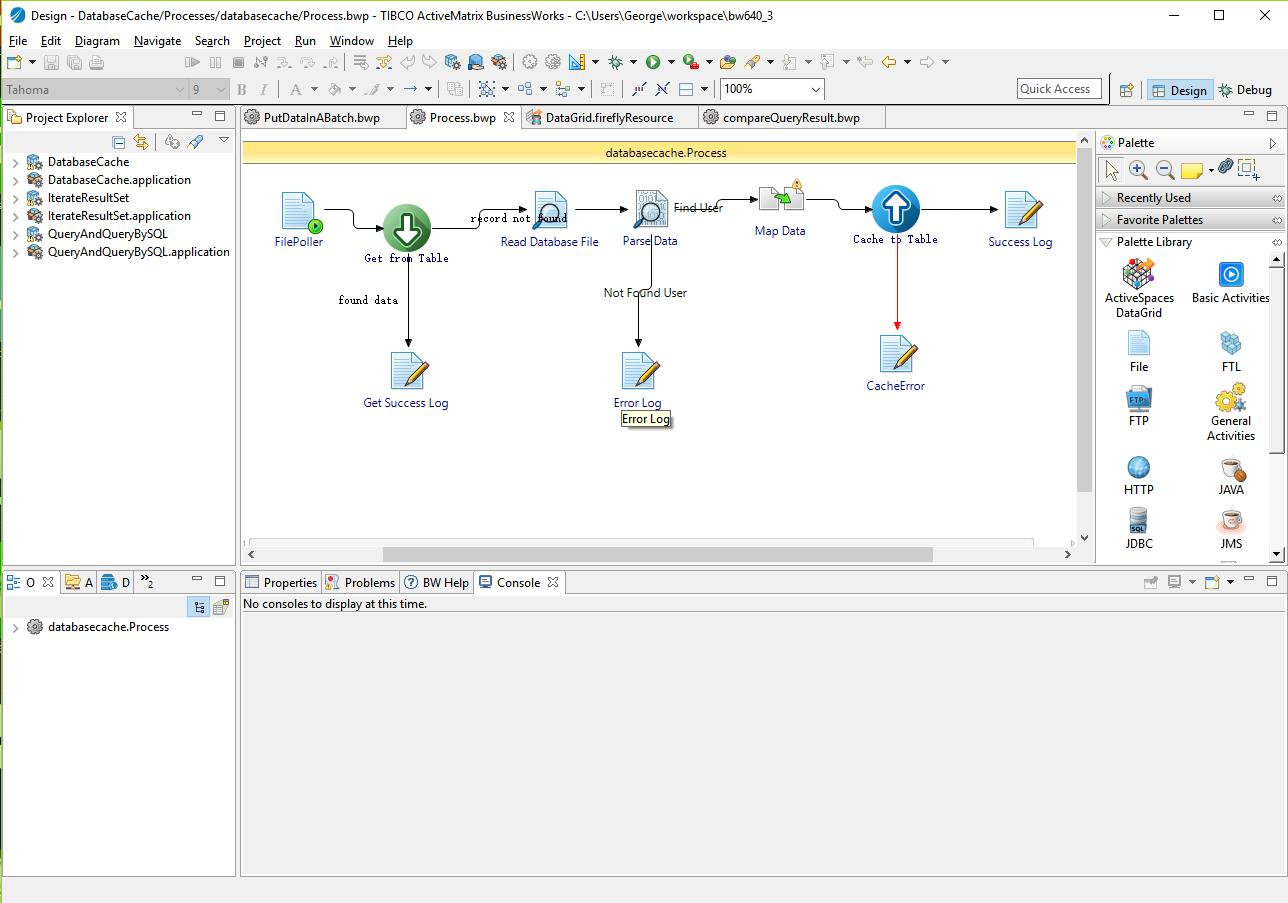Expand the DatabaseCache project node
Viewport: 1288px width, 903px height.
click(15, 162)
